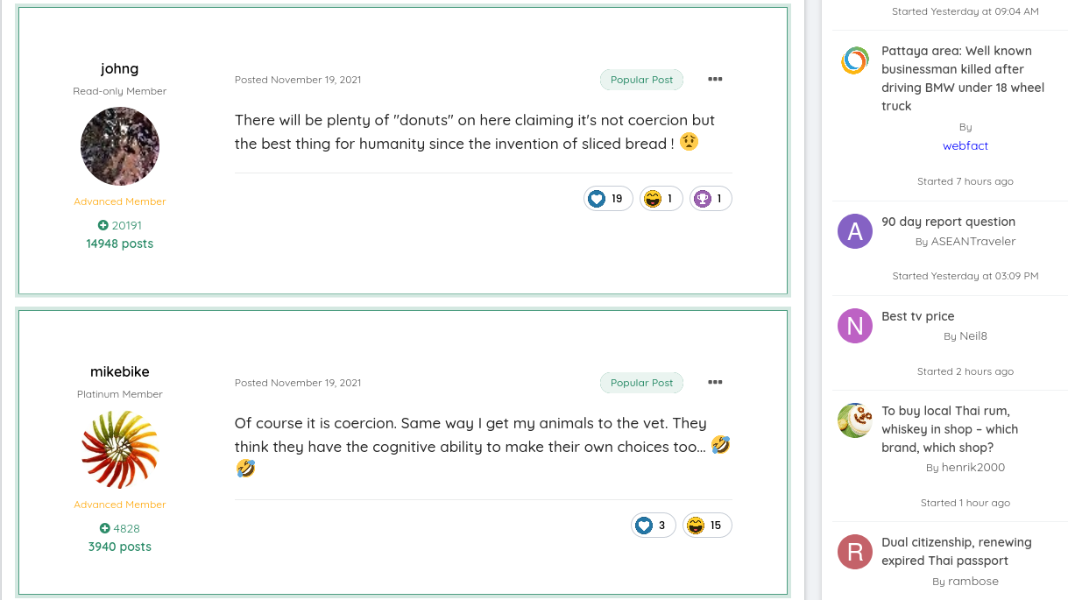1068x600 pixels.
Task: Click the heart reaction on johng's post
Action: click(x=608, y=198)
